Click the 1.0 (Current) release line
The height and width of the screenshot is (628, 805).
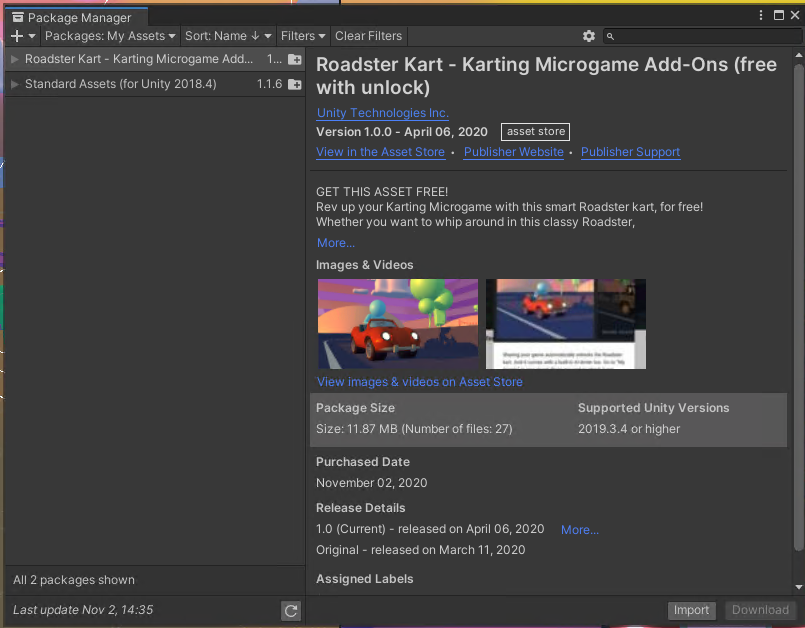pyautogui.click(x=430, y=529)
